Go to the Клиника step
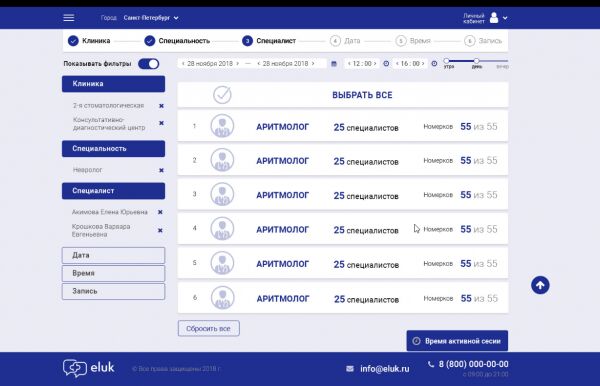 89,41
